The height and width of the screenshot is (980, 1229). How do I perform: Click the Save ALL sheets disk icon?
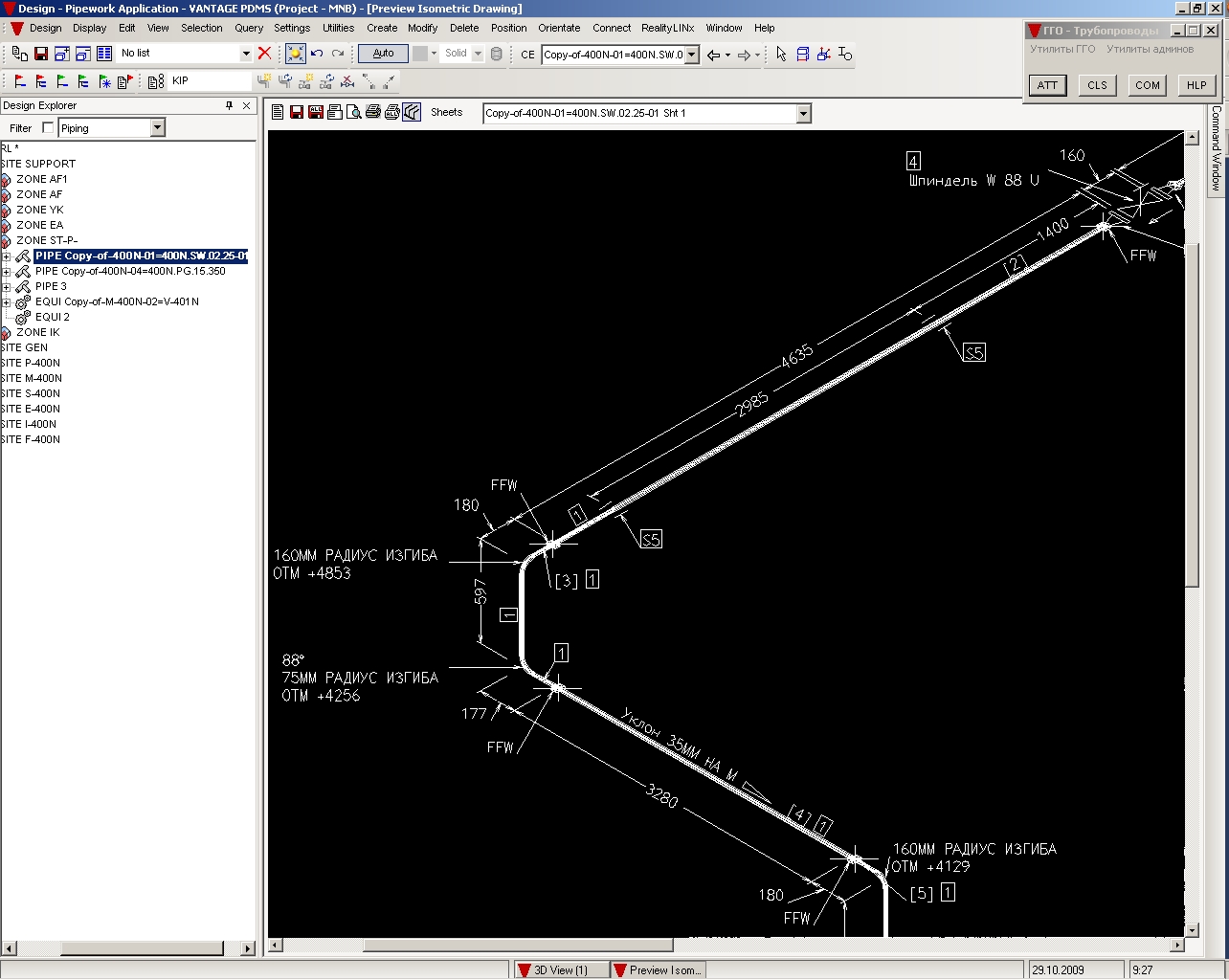click(316, 112)
